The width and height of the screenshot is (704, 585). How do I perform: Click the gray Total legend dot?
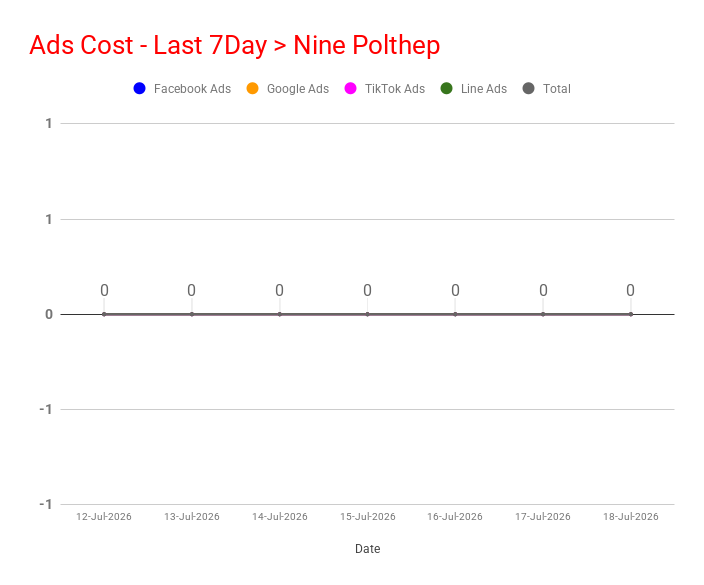click(x=529, y=88)
